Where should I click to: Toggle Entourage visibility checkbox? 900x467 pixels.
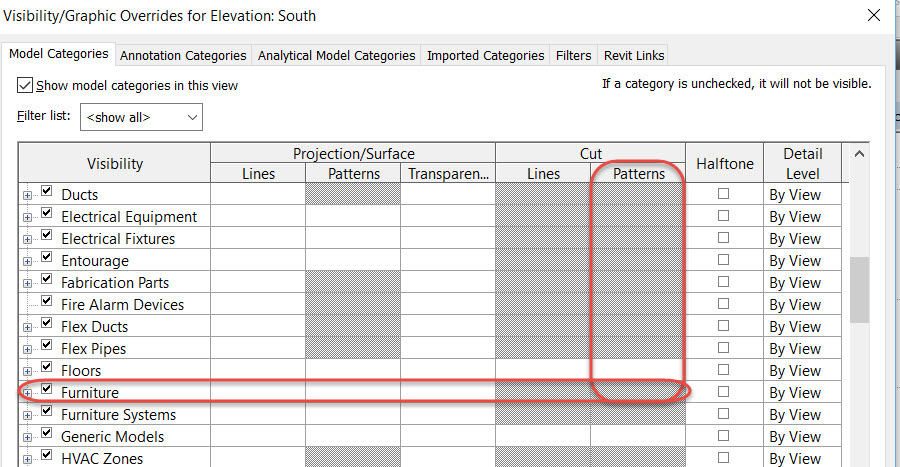coord(46,256)
